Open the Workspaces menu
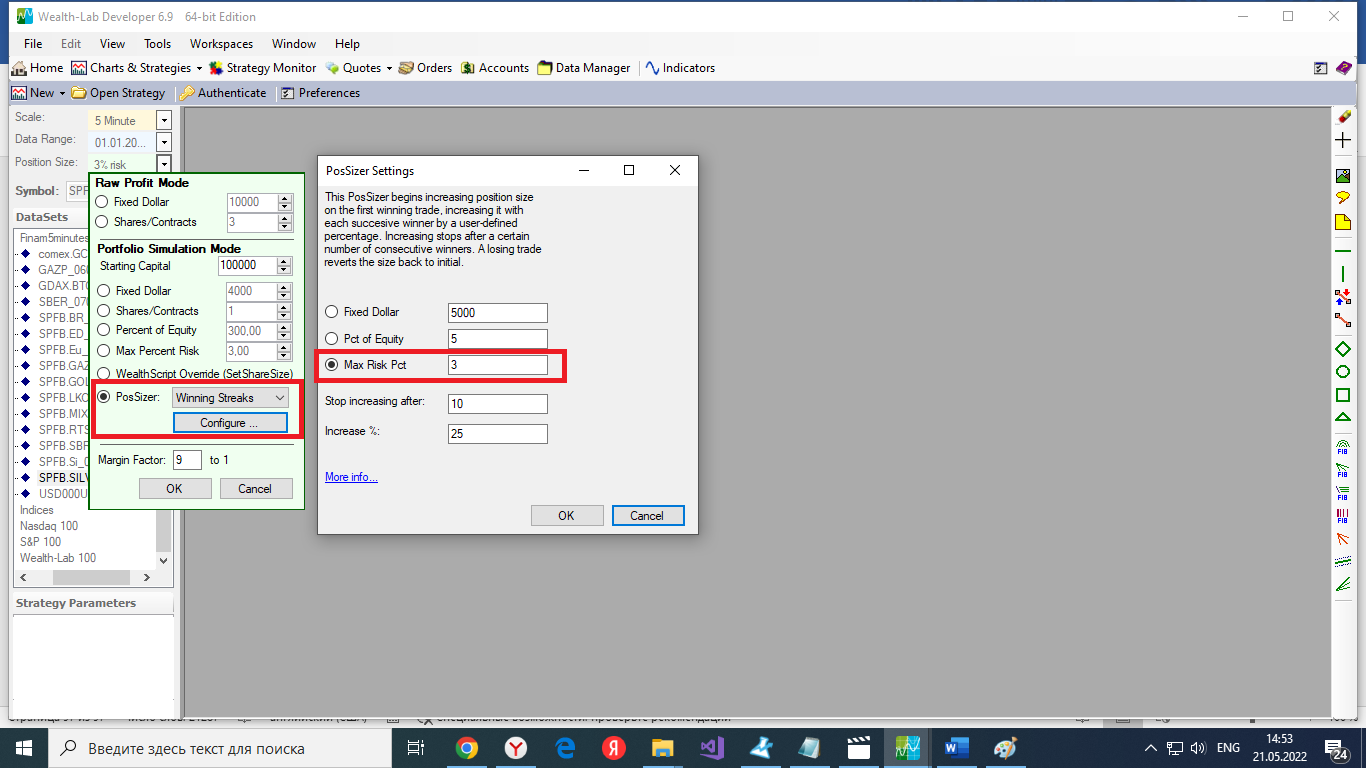The height and width of the screenshot is (768, 1366). tap(221, 44)
